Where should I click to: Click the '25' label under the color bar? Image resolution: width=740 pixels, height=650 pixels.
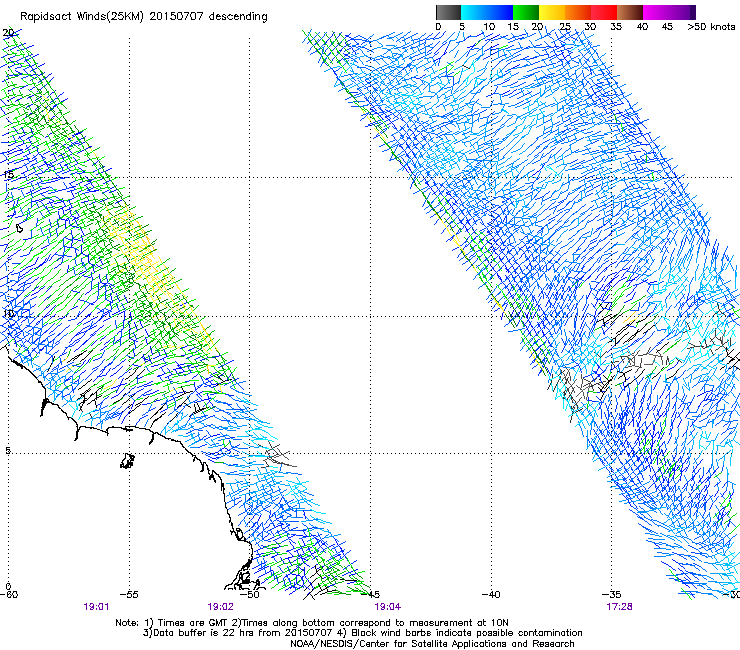pos(564,27)
